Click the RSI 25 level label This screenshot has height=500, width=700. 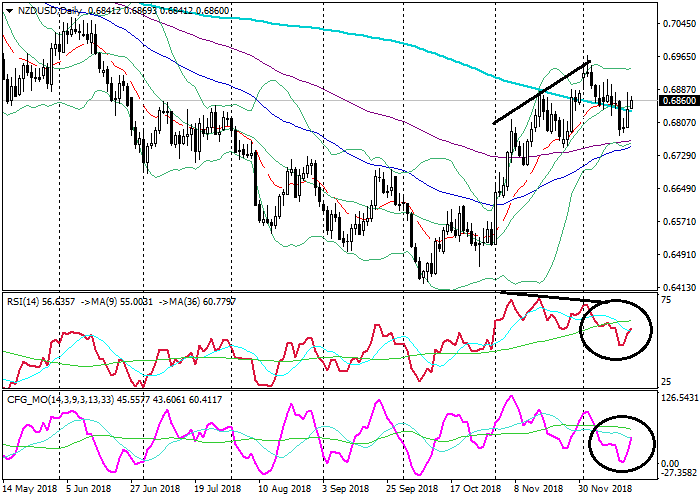[x=666, y=382]
